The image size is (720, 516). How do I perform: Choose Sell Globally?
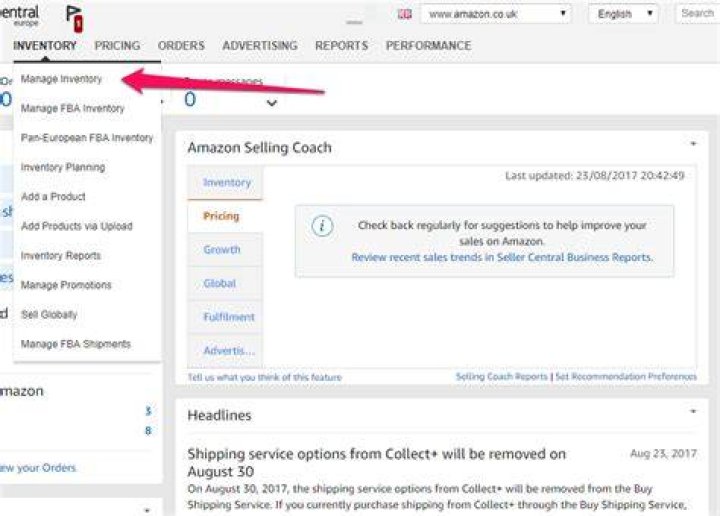click(x=49, y=314)
